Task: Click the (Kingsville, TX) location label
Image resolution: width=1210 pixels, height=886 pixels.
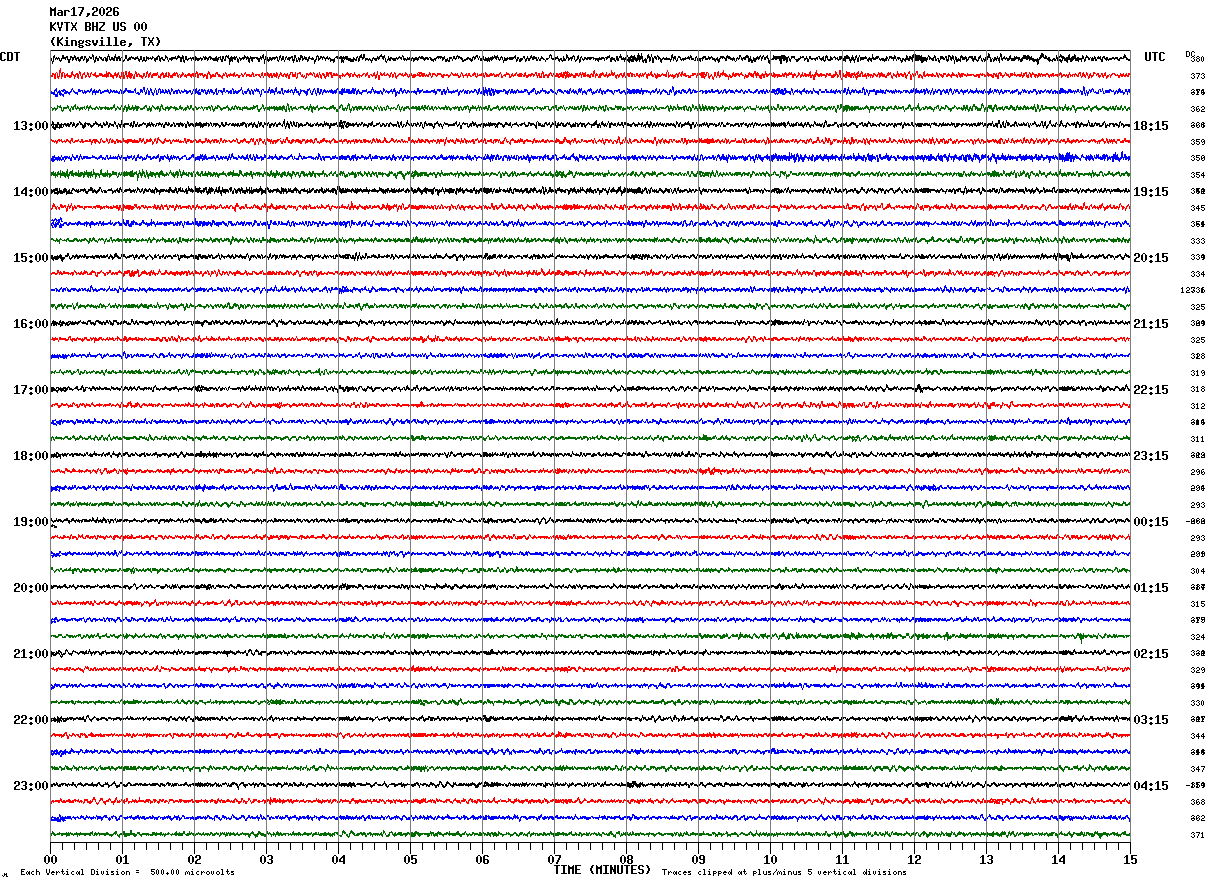Action: (x=105, y=42)
